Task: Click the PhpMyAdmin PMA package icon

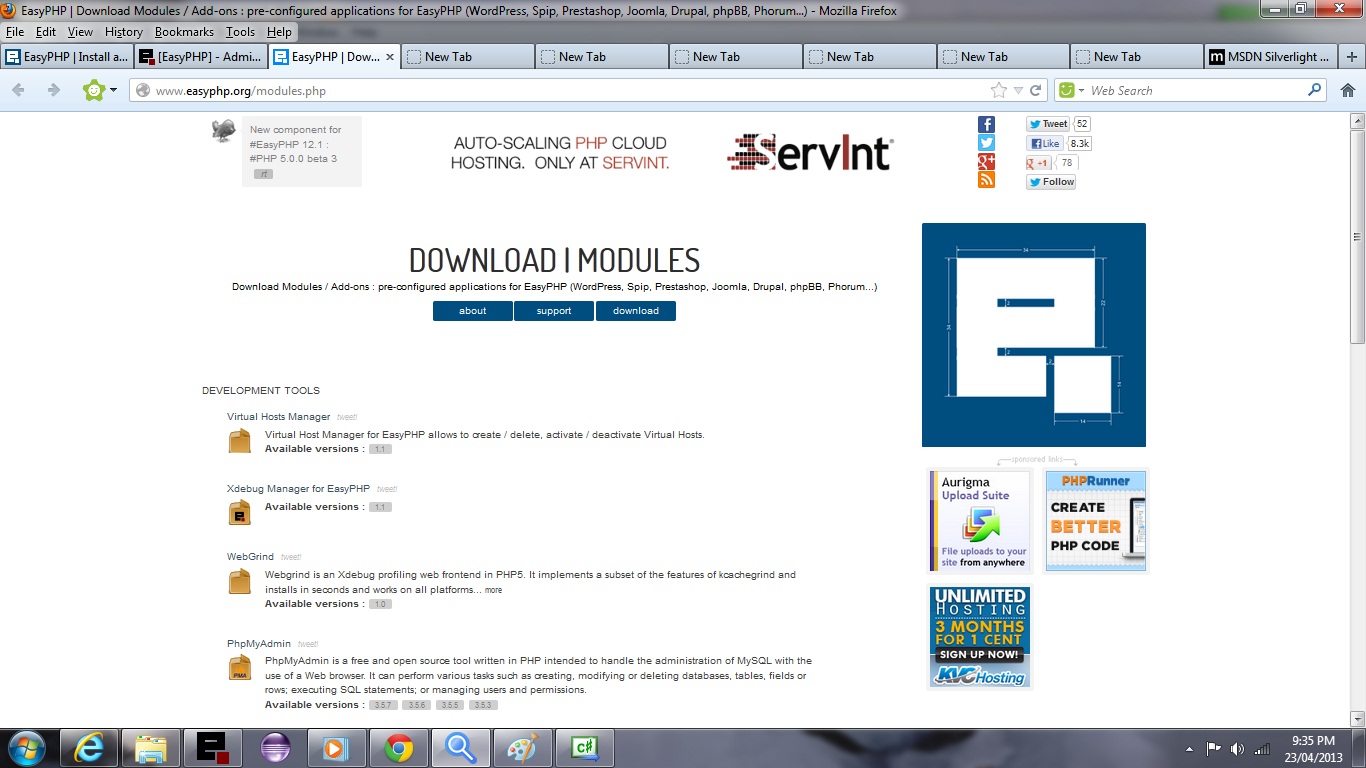Action: [240, 668]
